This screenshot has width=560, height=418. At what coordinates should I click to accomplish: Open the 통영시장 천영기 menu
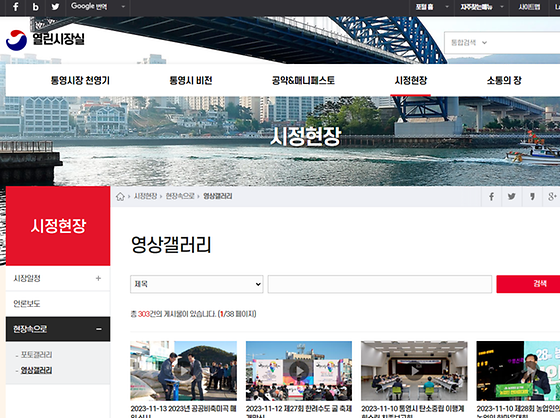tap(80, 80)
